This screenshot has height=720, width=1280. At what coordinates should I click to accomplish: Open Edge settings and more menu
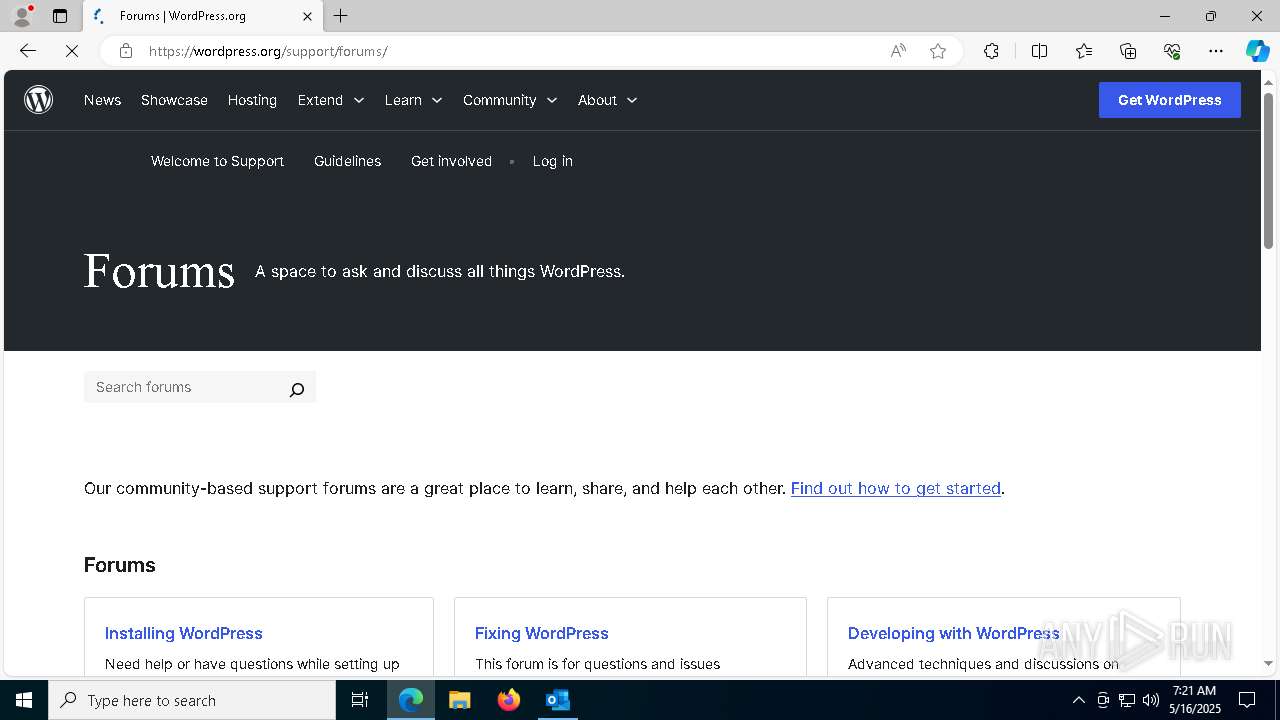1216,51
